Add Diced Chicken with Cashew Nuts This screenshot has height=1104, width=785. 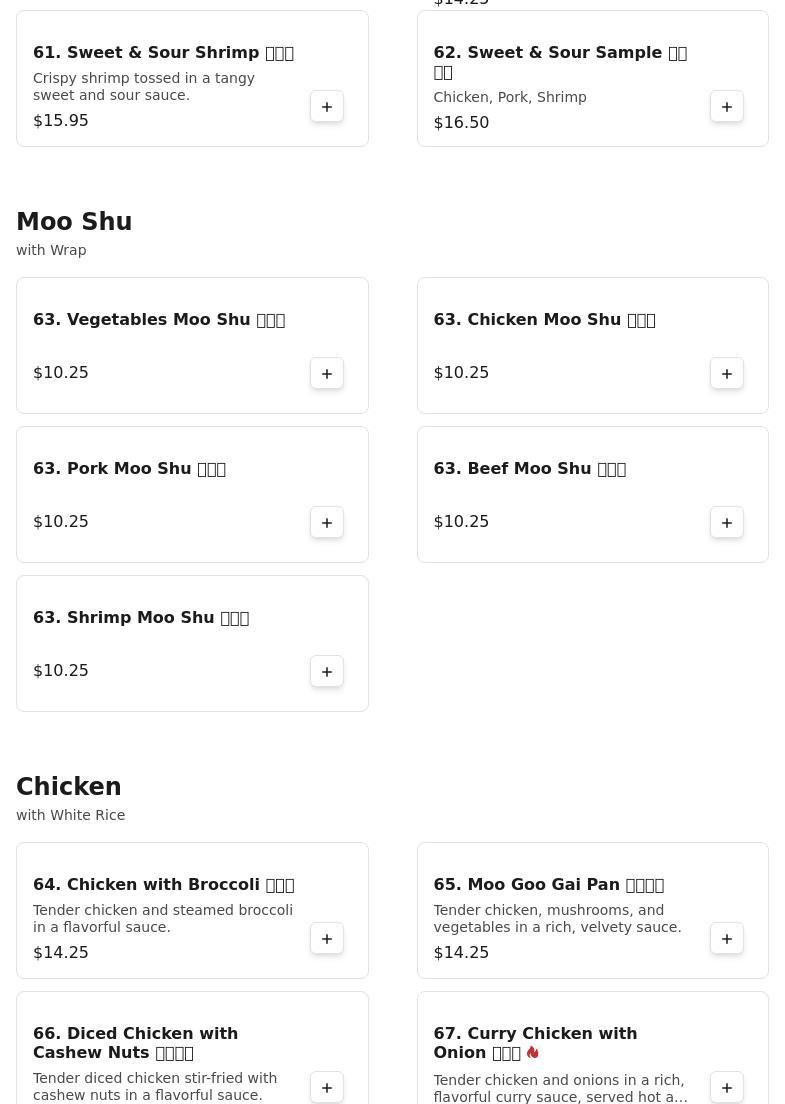[x=327, y=1088]
